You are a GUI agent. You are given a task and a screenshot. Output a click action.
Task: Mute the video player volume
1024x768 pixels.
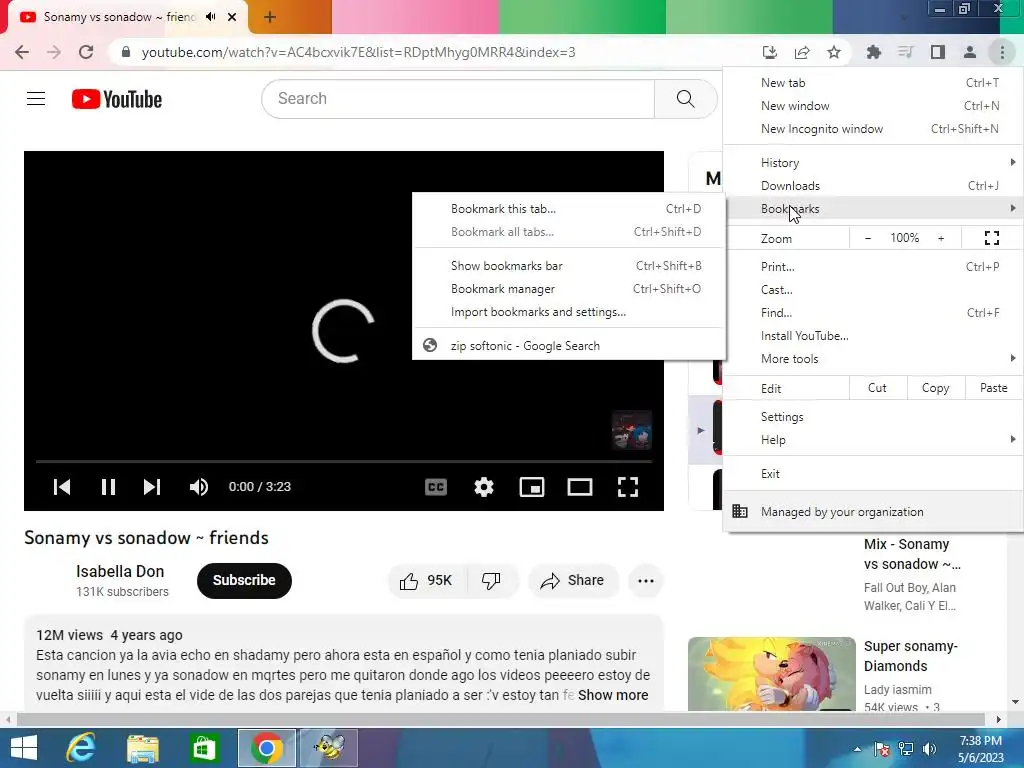[x=199, y=487]
